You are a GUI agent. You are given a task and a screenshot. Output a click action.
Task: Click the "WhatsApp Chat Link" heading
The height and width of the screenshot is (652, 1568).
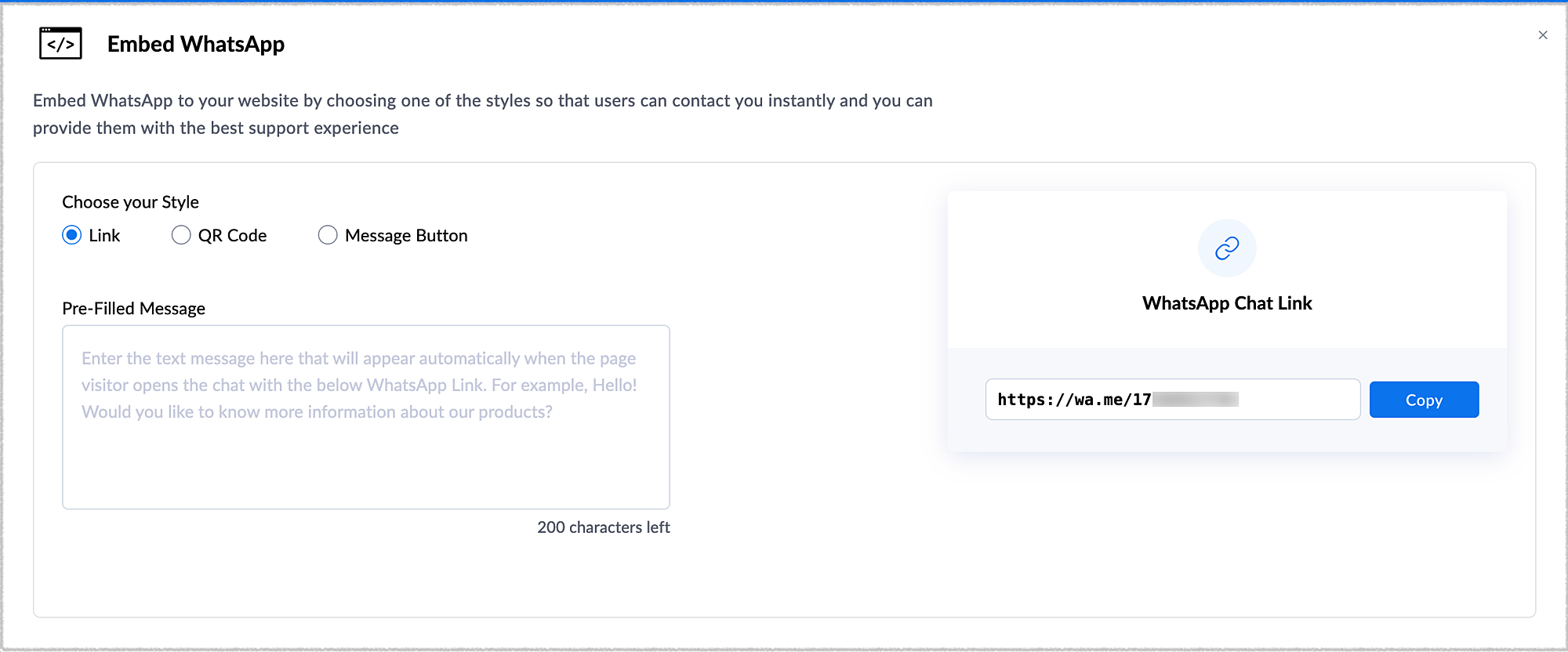(x=1227, y=303)
